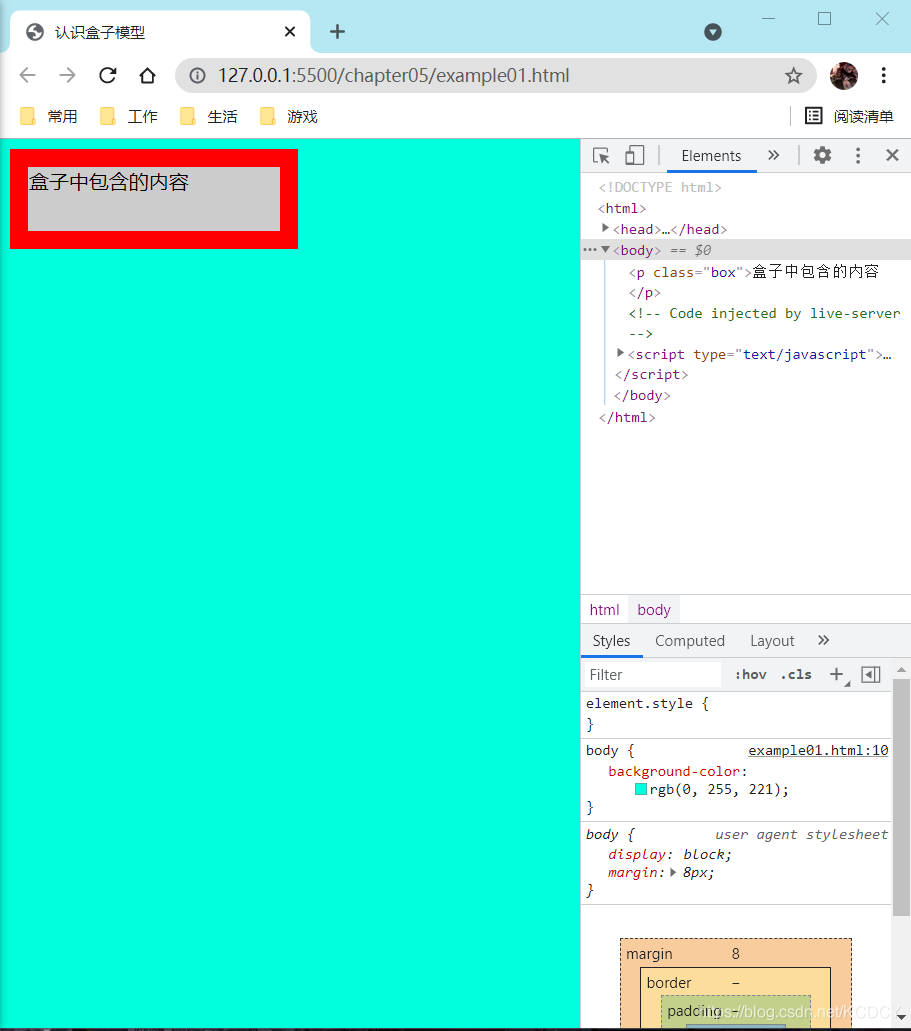The height and width of the screenshot is (1031, 911).
Task: Bookmark this page with the star
Action: tap(793, 76)
